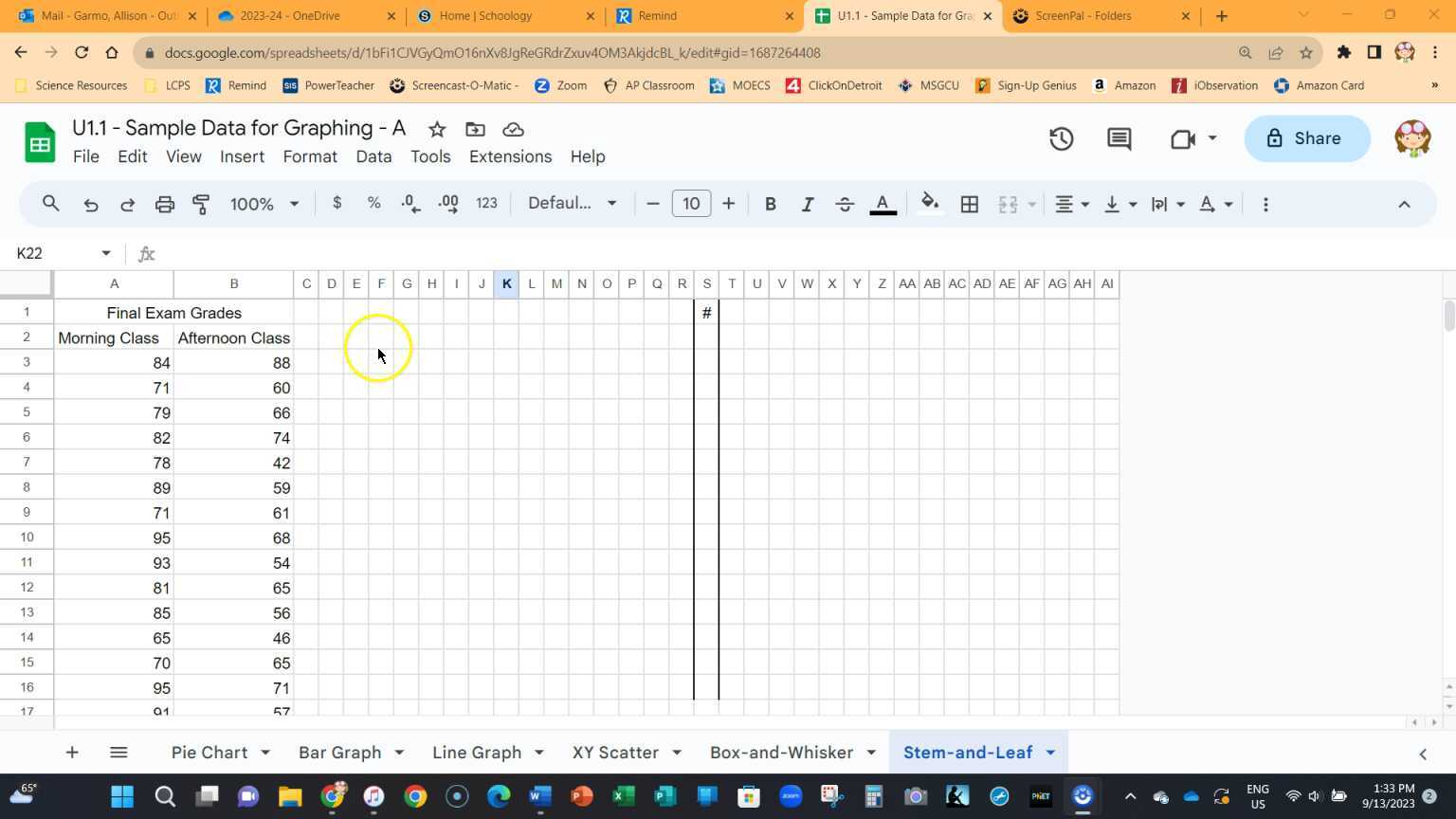Click the Version history icon
Screen dimensions: 1456x819
(x=1061, y=138)
